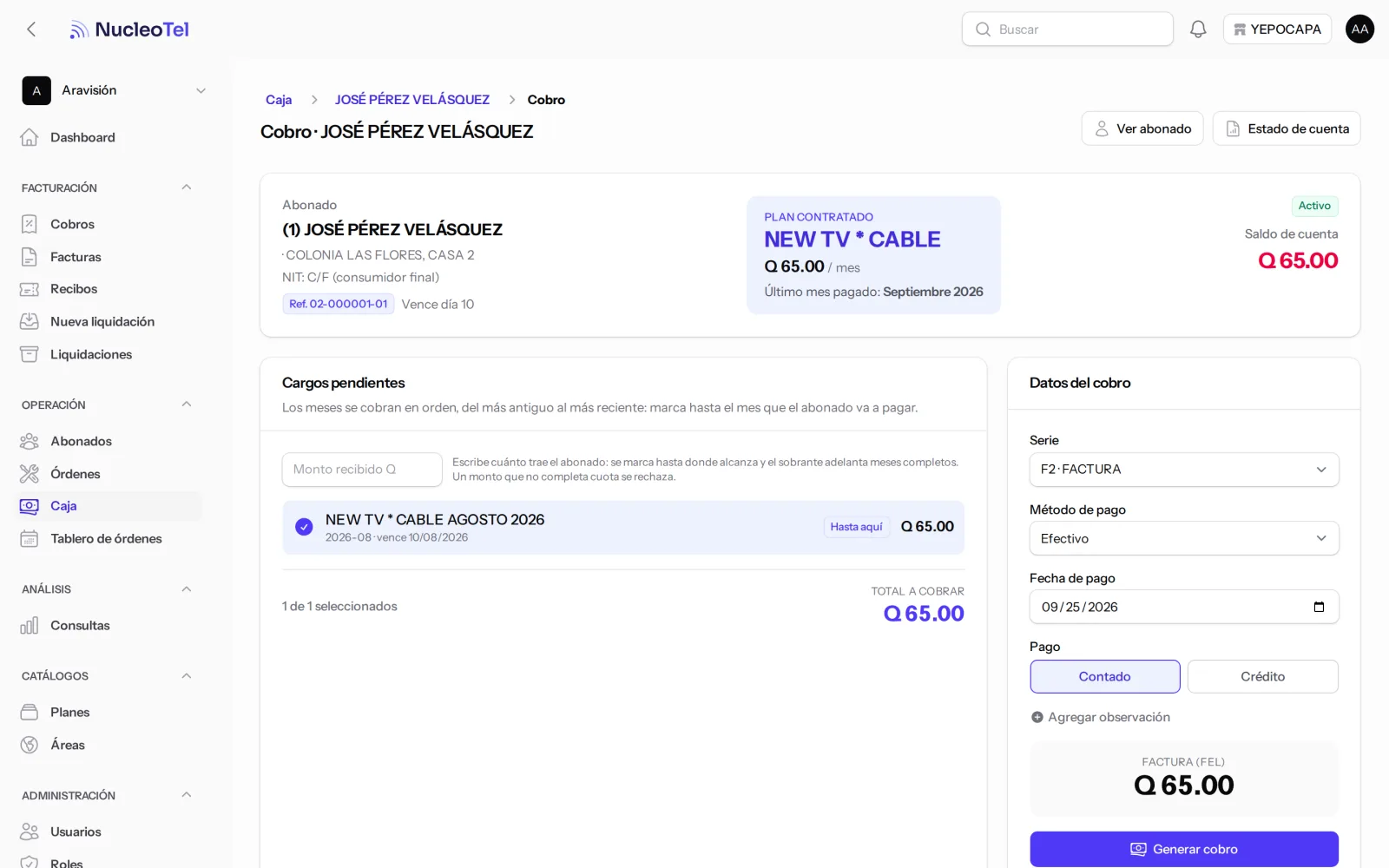Open the Método de pago dropdown

pyautogui.click(x=1184, y=538)
